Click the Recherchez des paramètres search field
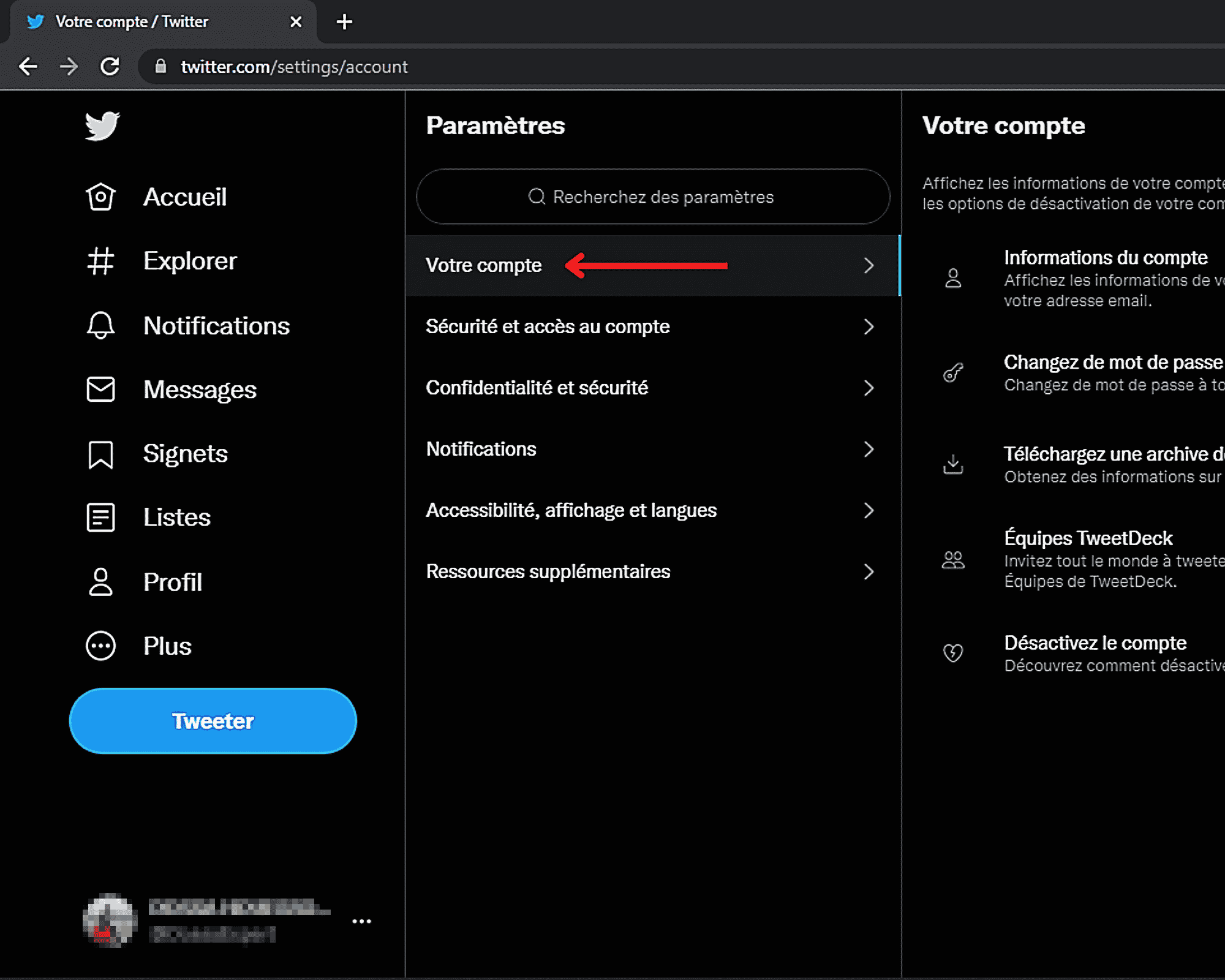 pos(653,197)
